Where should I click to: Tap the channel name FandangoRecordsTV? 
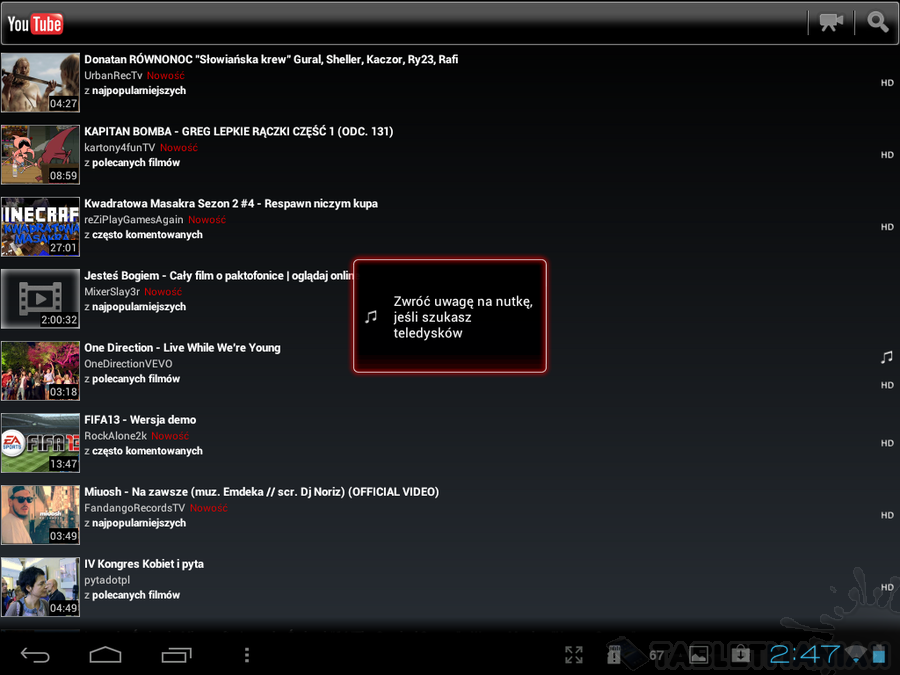[x=135, y=508]
